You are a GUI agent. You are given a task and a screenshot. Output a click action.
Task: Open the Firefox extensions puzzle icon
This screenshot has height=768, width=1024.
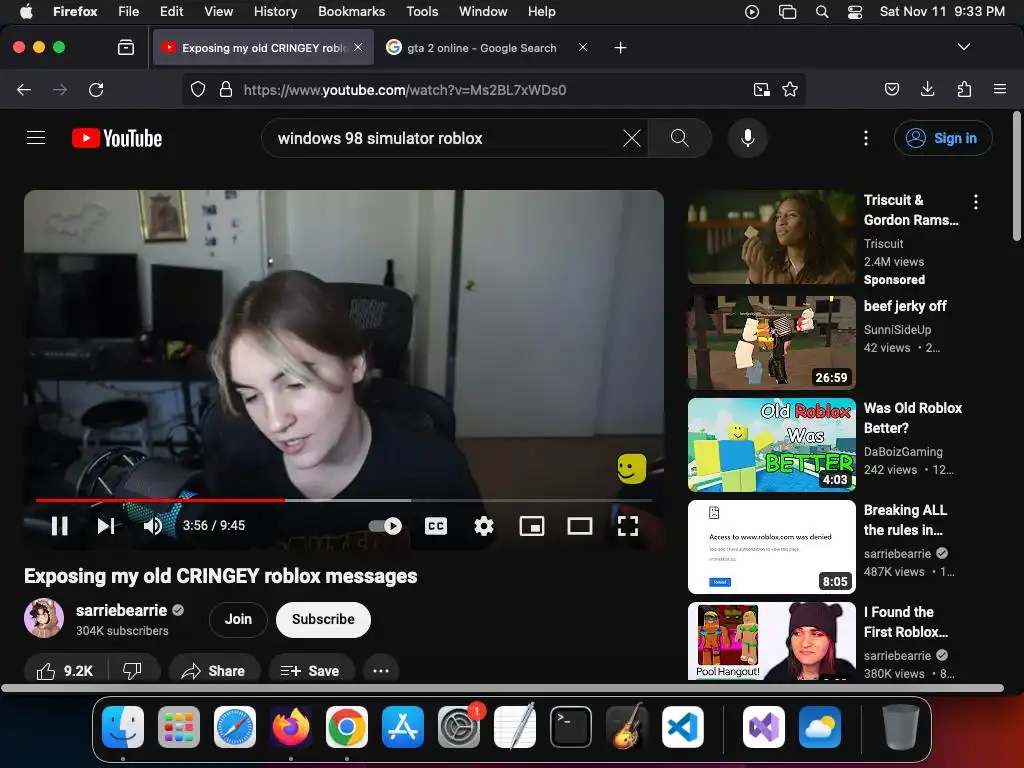point(964,89)
